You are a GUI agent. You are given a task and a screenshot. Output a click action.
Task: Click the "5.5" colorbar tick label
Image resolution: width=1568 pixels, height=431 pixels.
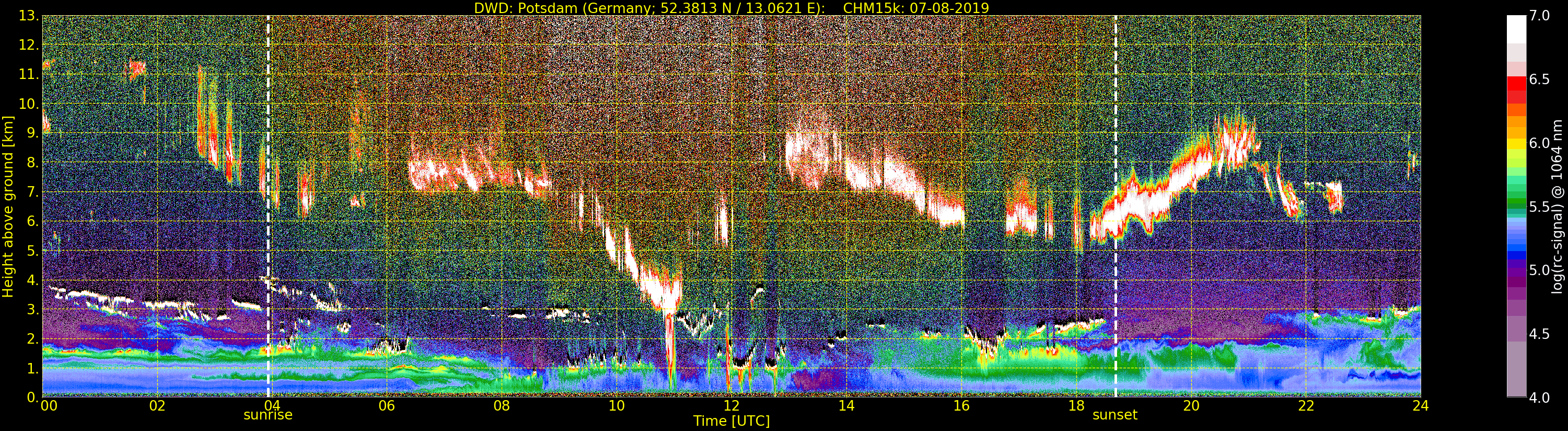click(1540, 207)
